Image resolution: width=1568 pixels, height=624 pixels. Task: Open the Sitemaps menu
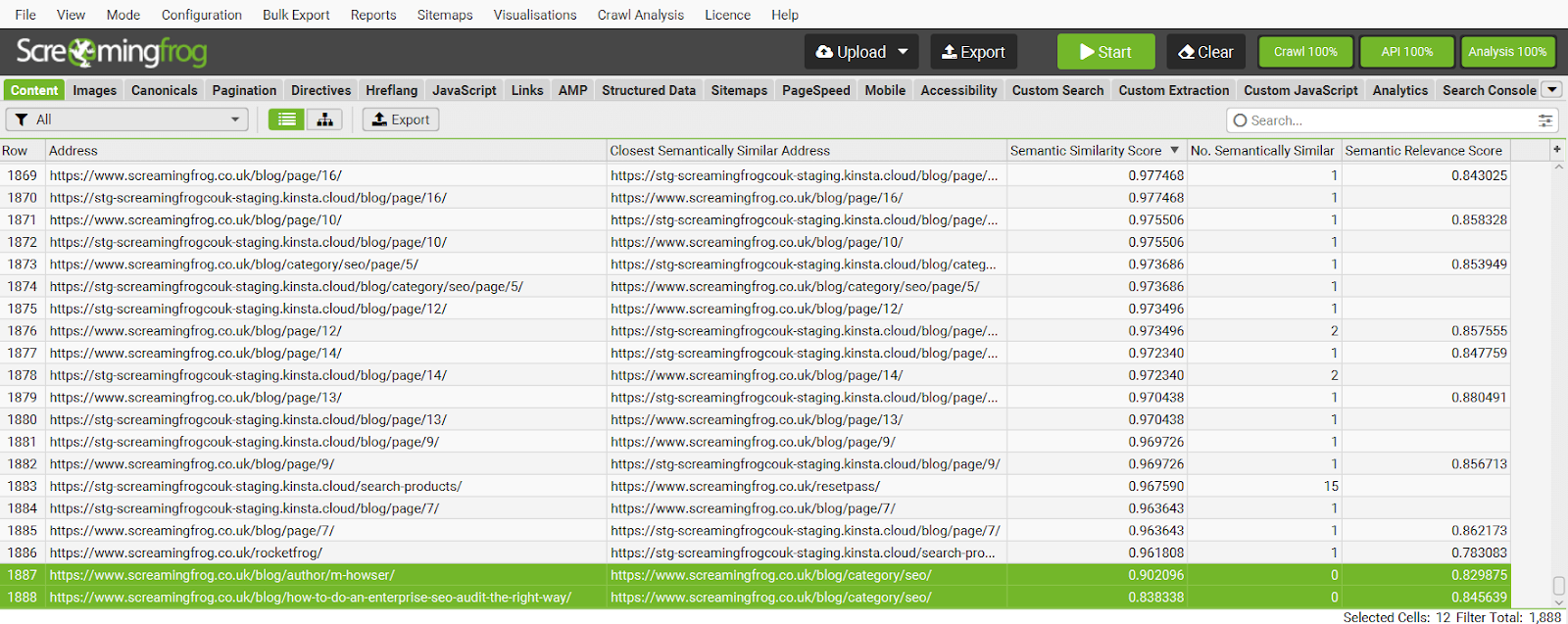coord(445,15)
